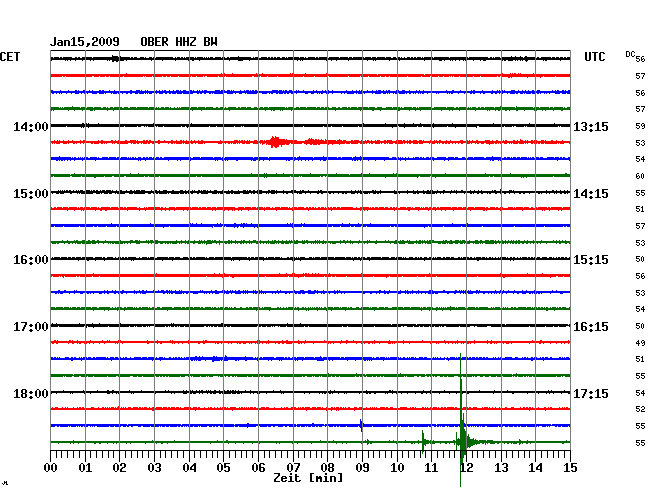This screenshot has height=494, width=650.
Task: Click the 09 minute axis label
Action: coord(362,467)
